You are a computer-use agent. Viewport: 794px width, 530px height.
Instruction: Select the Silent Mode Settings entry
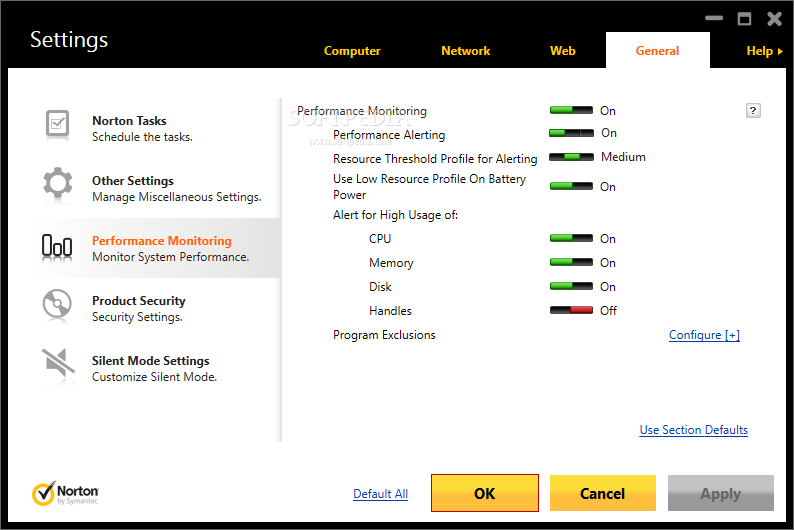click(x=150, y=368)
